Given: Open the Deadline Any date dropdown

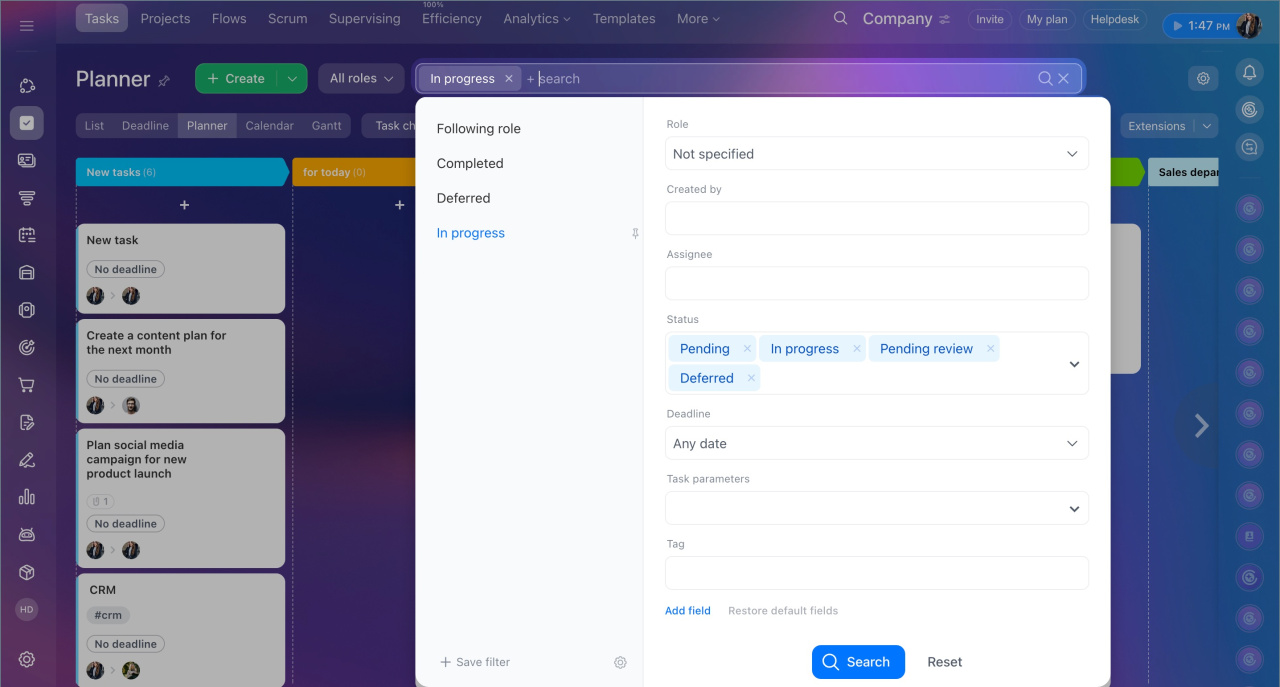Looking at the screenshot, I should pyautogui.click(x=876, y=443).
